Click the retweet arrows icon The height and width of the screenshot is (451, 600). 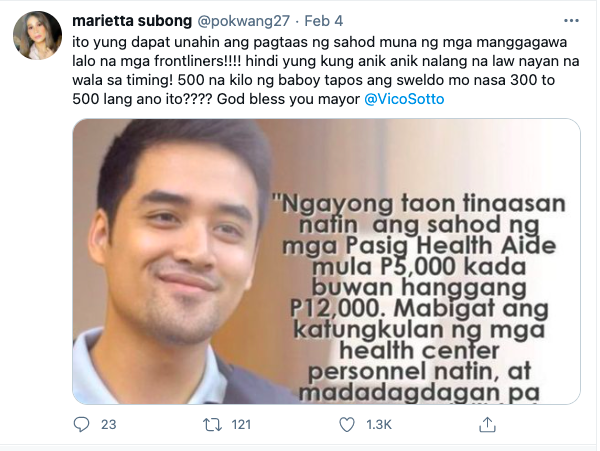pyautogui.click(x=212, y=425)
